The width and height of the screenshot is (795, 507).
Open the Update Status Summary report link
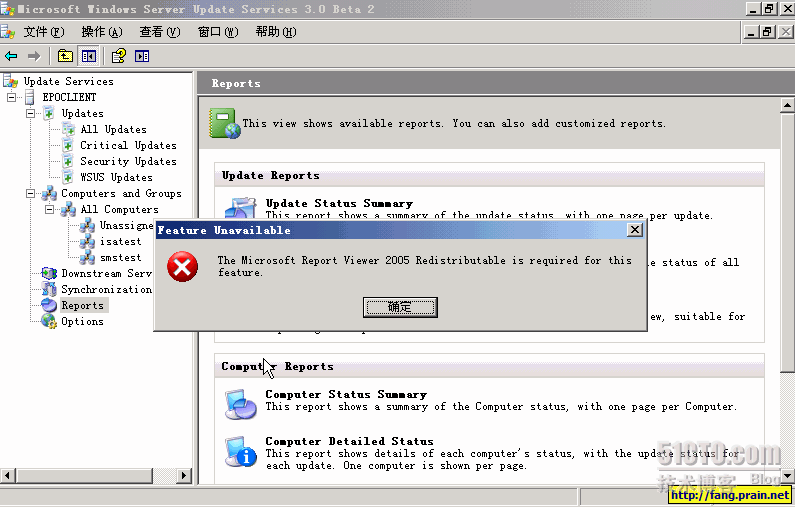point(339,203)
